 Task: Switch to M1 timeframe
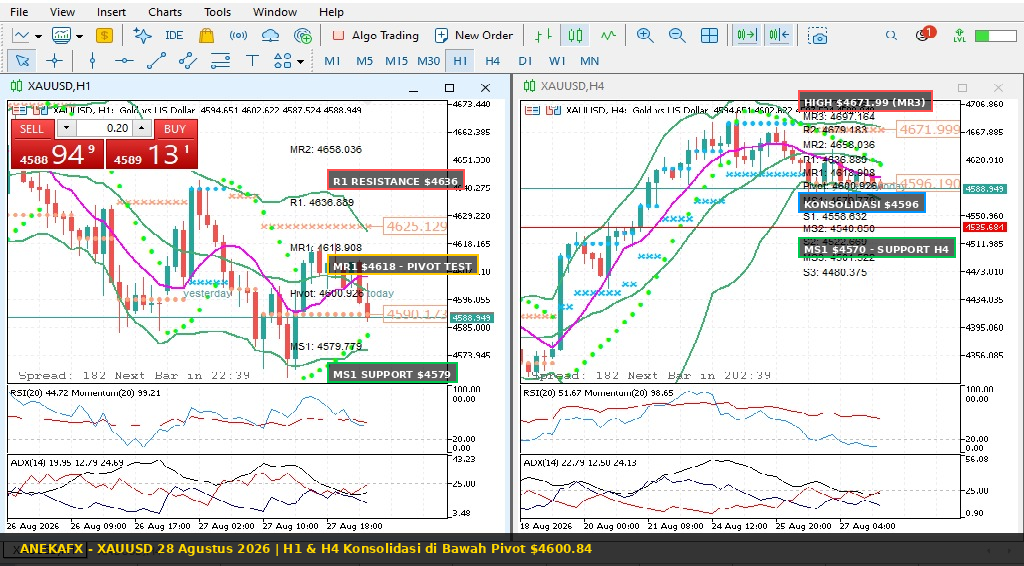click(x=332, y=61)
